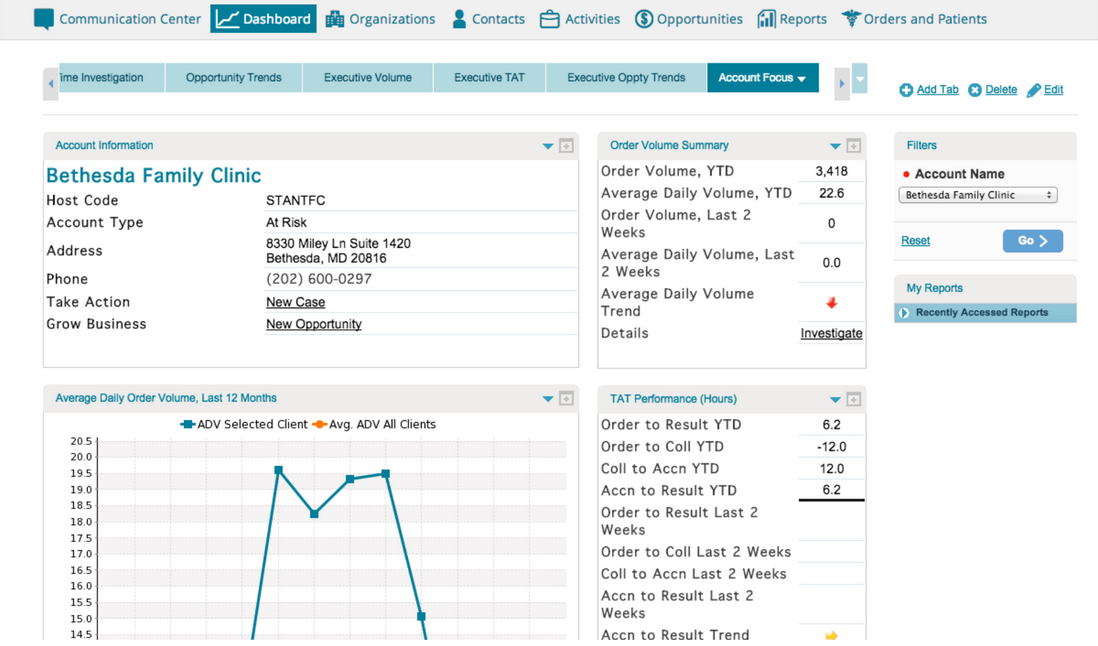Expand Recently Accessed Reports section
Image resolution: width=1098 pixels, height=646 pixels.
(985, 313)
